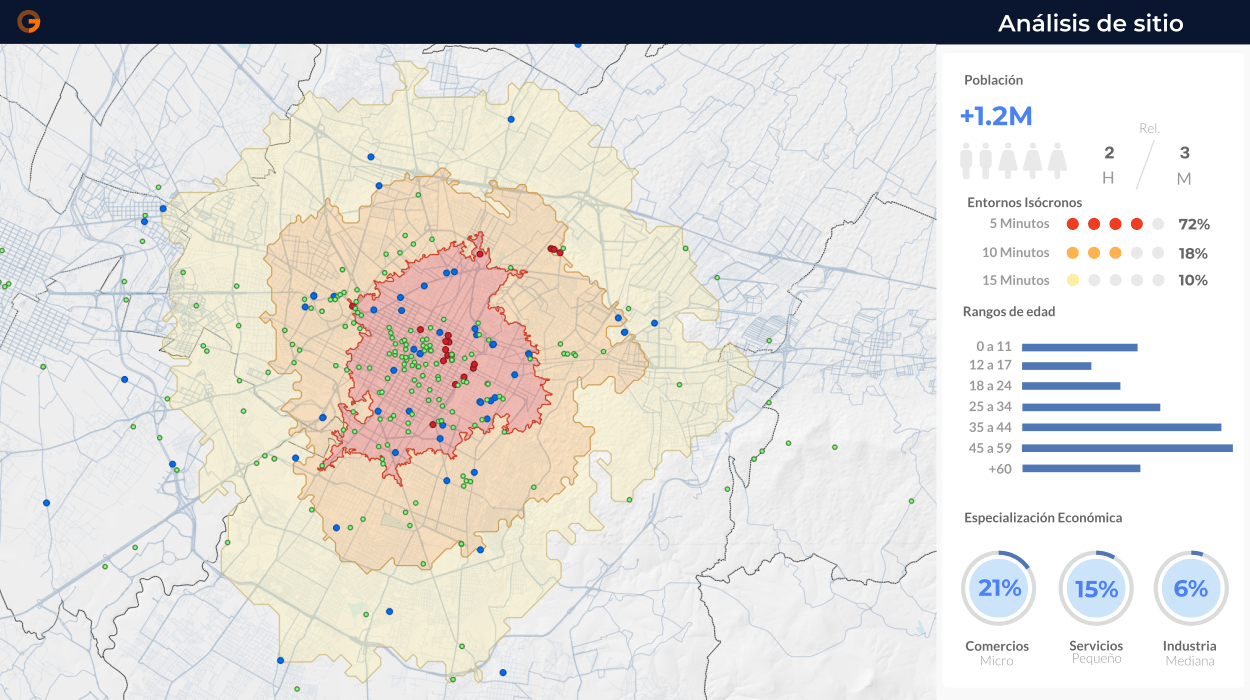Click the bar for age 45 a 59
The width and height of the screenshot is (1250, 700).
tap(1127, 448)
